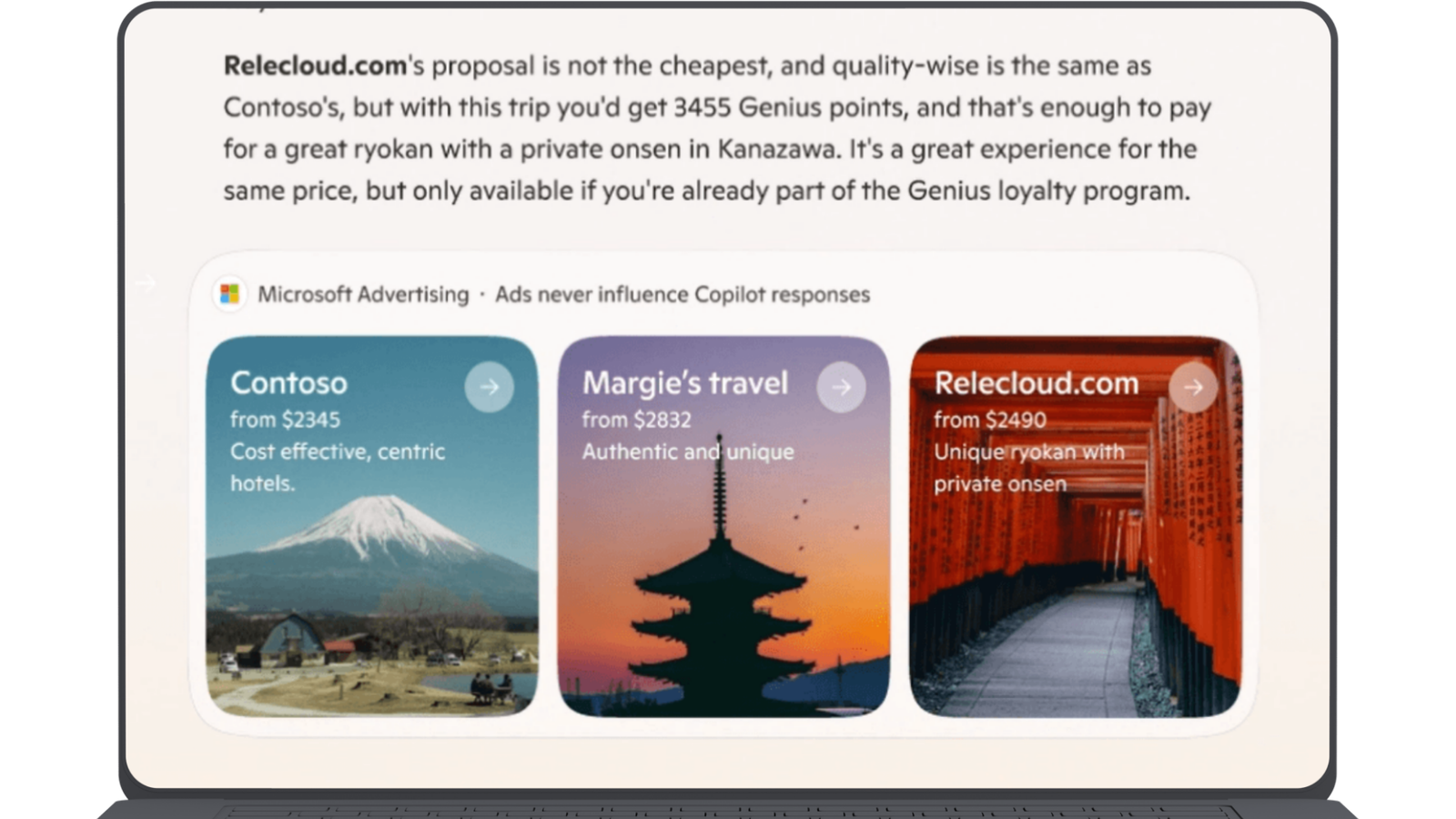Click the 'from $2345' price text
The width and height of the screenshot is (1456, 819).
285,420
